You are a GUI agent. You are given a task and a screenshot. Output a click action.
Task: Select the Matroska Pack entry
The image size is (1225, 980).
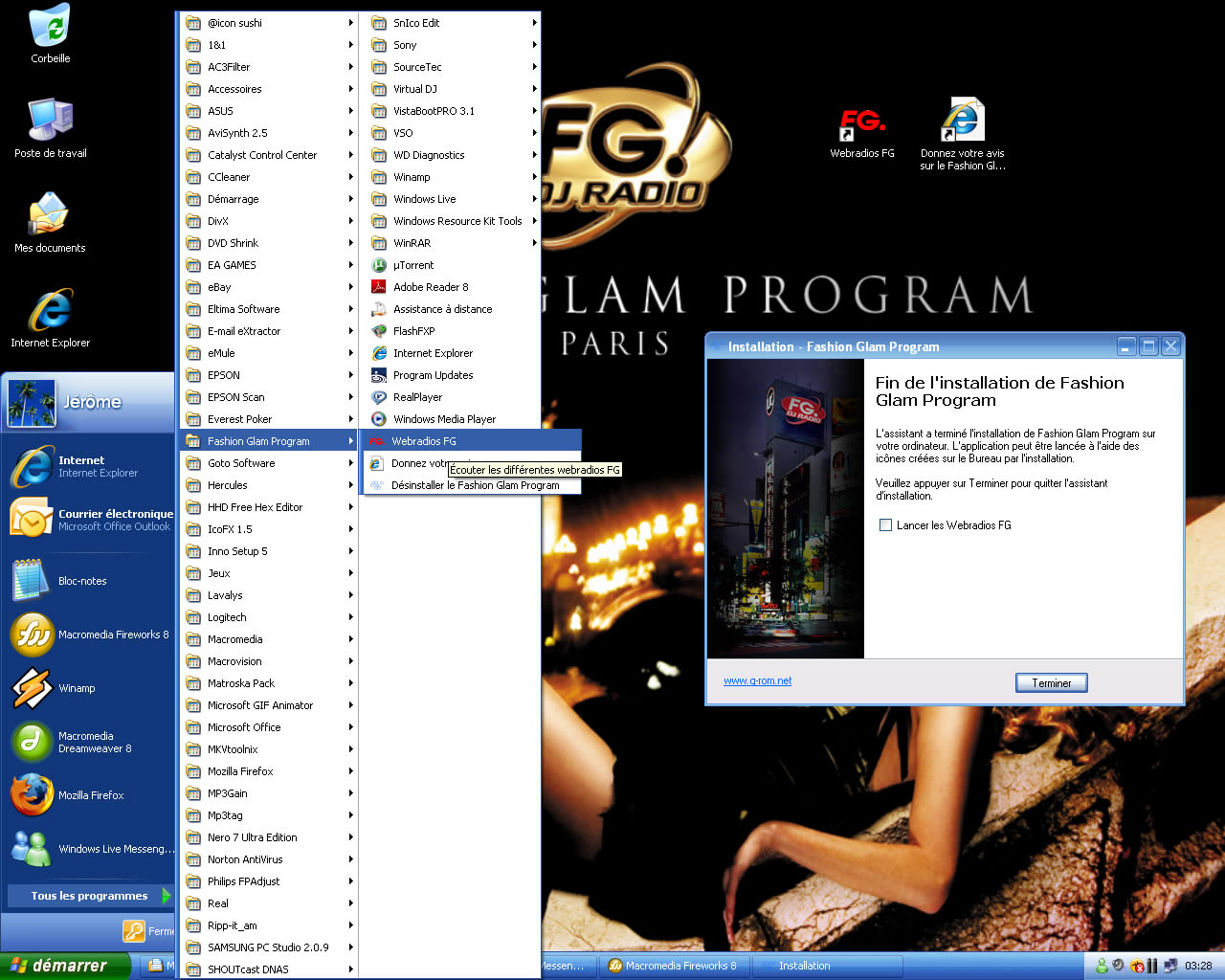coord(269,683)
